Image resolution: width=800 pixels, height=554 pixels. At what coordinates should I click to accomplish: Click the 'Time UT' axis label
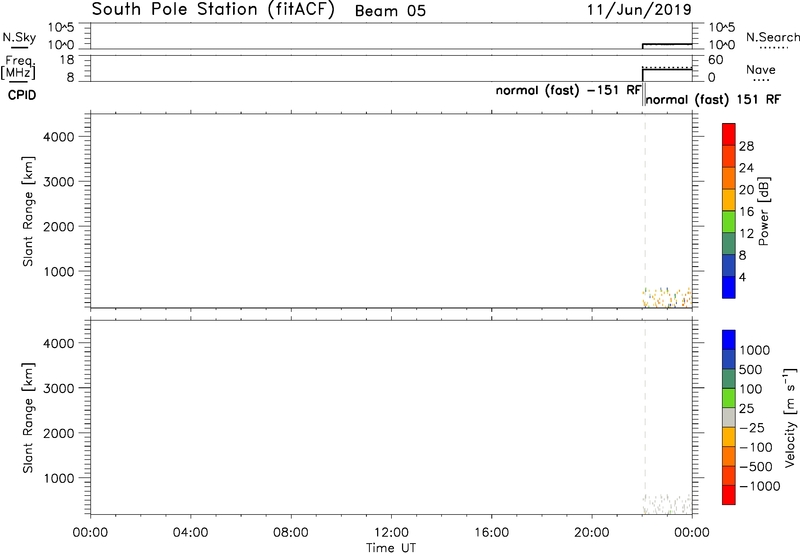pyautogui.click(x=391, y=548)
